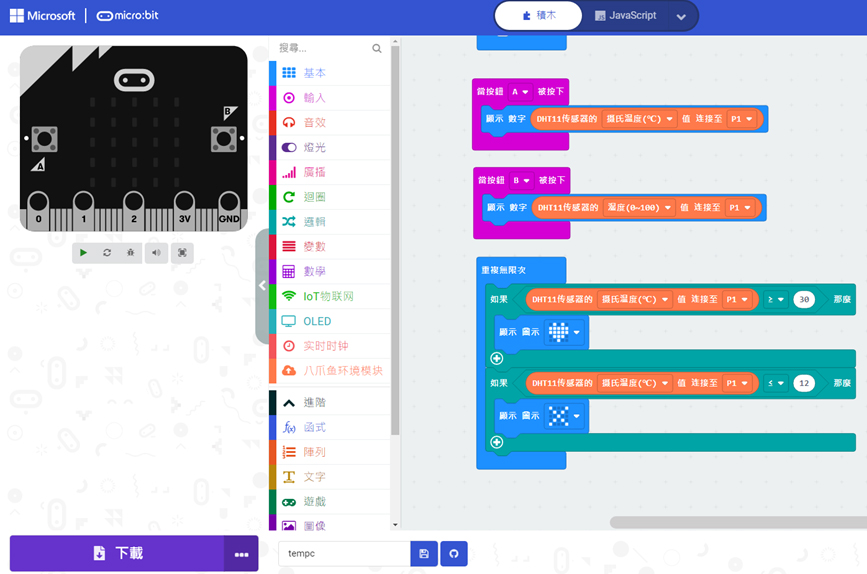867x574 pixels.
Task: Collapse the simulator panel with arrow handle
Action: pyautogui.click(x=262, y=286)
